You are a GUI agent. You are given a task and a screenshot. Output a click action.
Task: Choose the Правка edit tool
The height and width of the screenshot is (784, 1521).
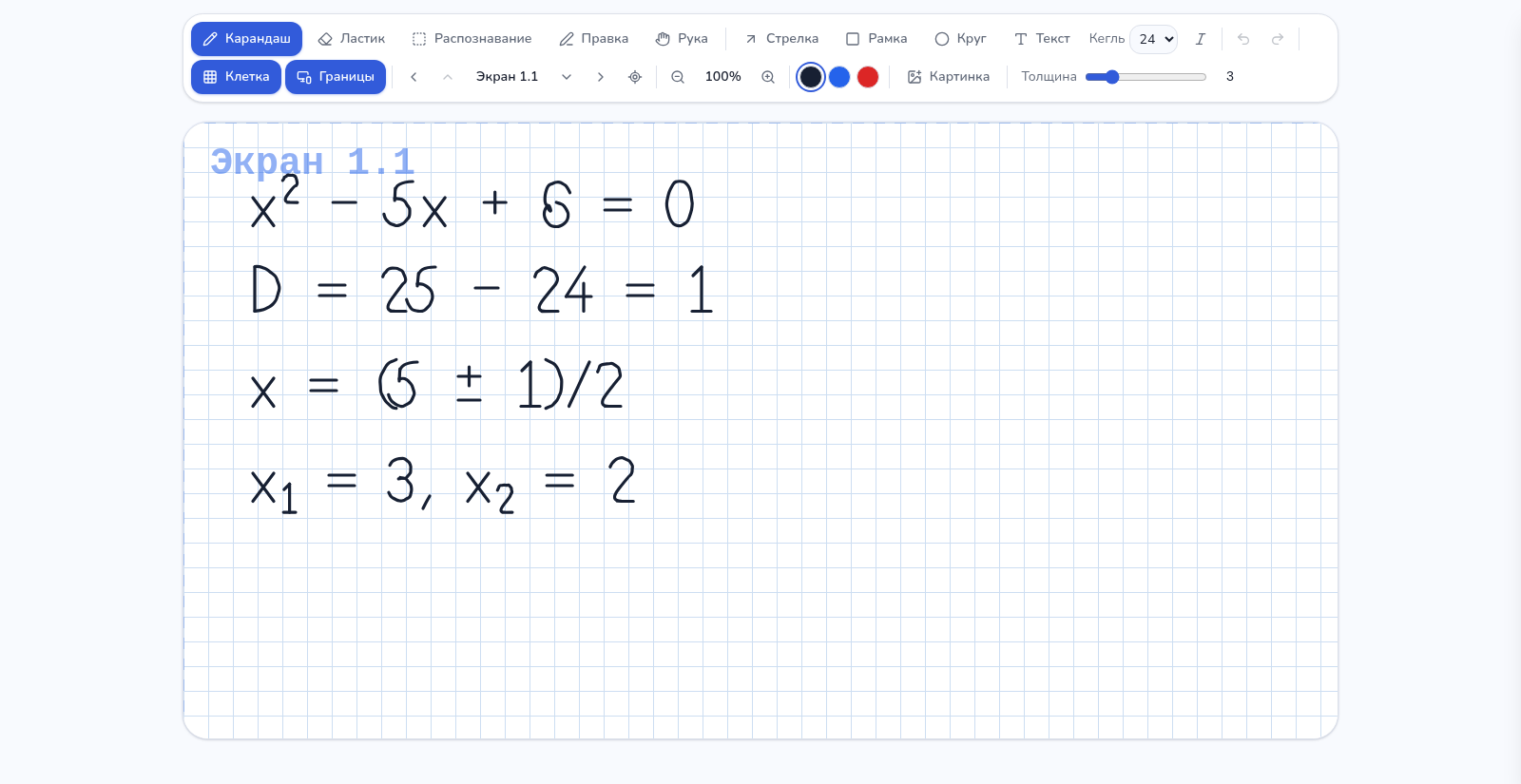coord(593,39)
